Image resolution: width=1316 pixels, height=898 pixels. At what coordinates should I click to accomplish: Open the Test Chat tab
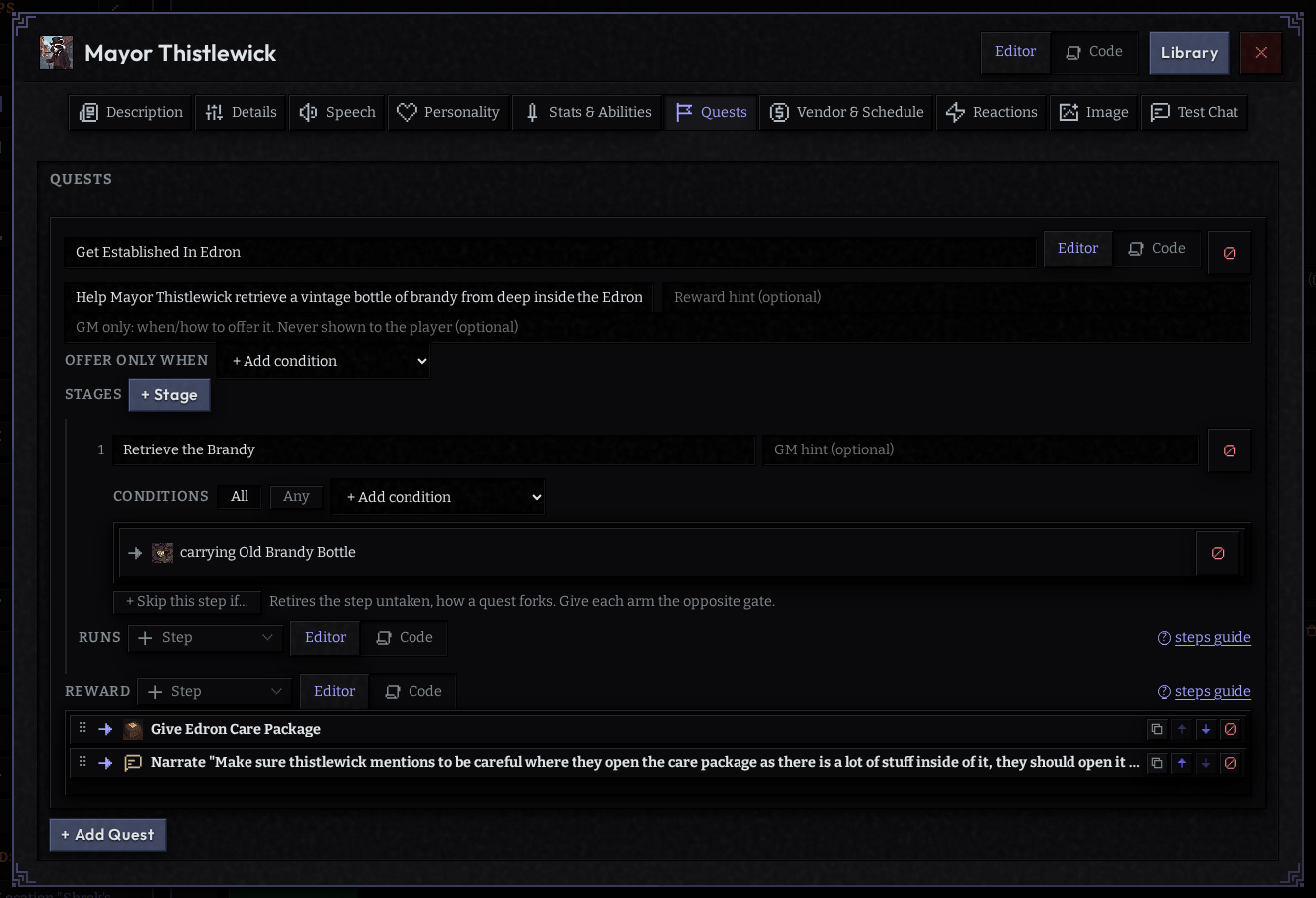pyautogui.click(x=1194, y=112)
